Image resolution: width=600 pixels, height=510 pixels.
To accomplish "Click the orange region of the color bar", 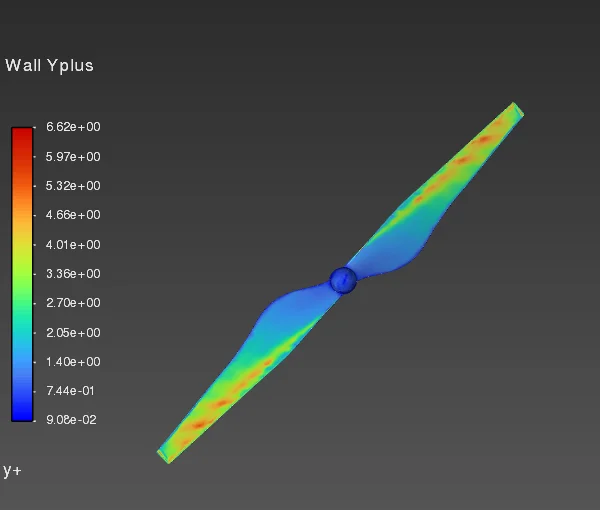I will [x=22, y=199].
